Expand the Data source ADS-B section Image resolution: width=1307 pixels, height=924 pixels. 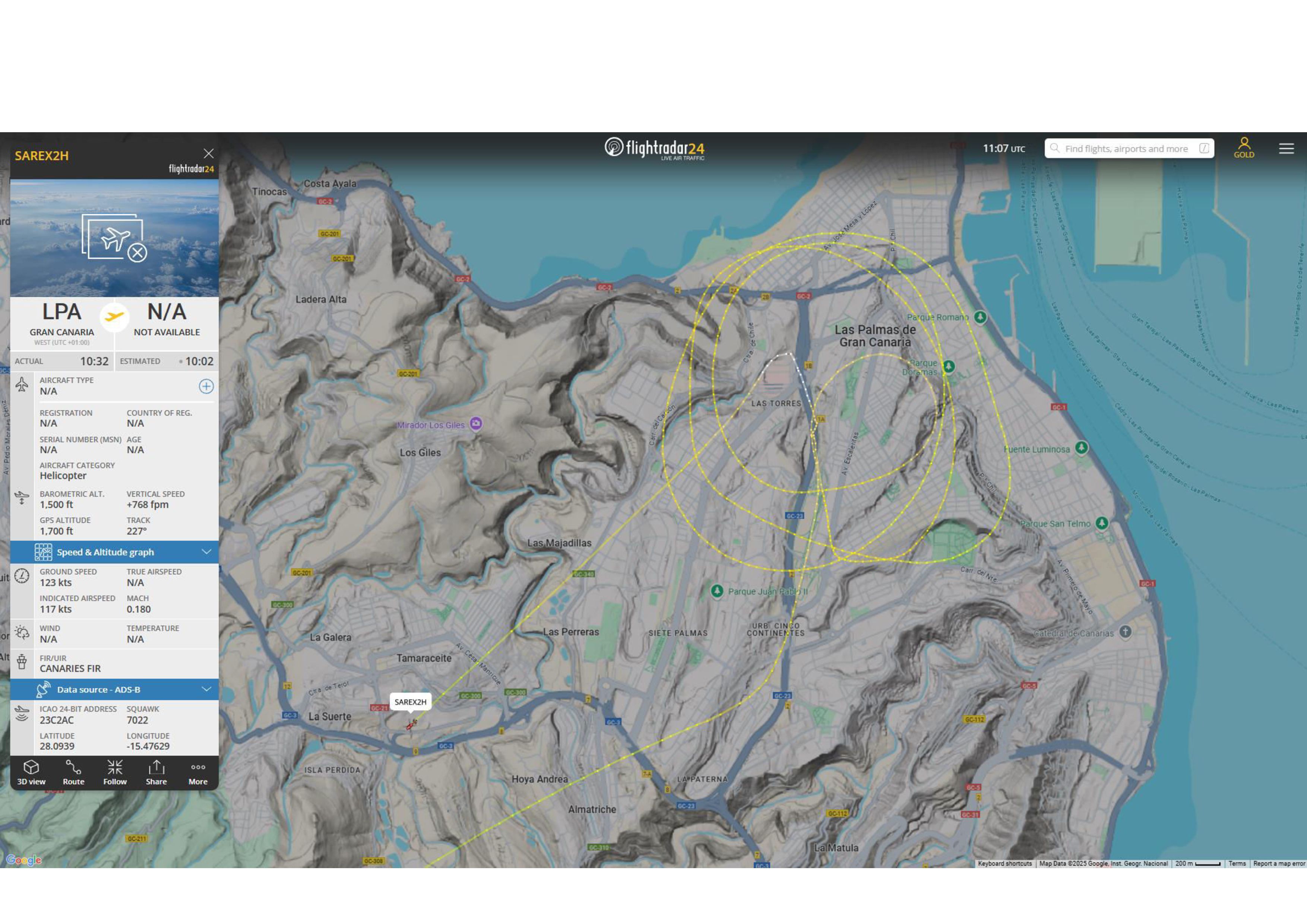click(98, 689)
